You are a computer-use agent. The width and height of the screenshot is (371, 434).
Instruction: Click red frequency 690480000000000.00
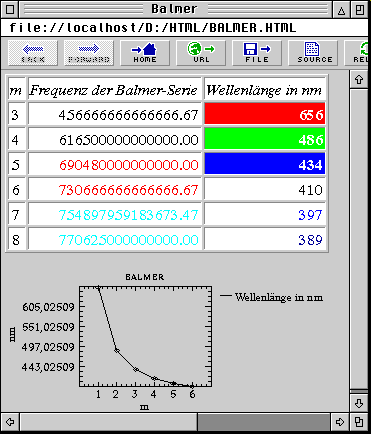coord(129,165)
